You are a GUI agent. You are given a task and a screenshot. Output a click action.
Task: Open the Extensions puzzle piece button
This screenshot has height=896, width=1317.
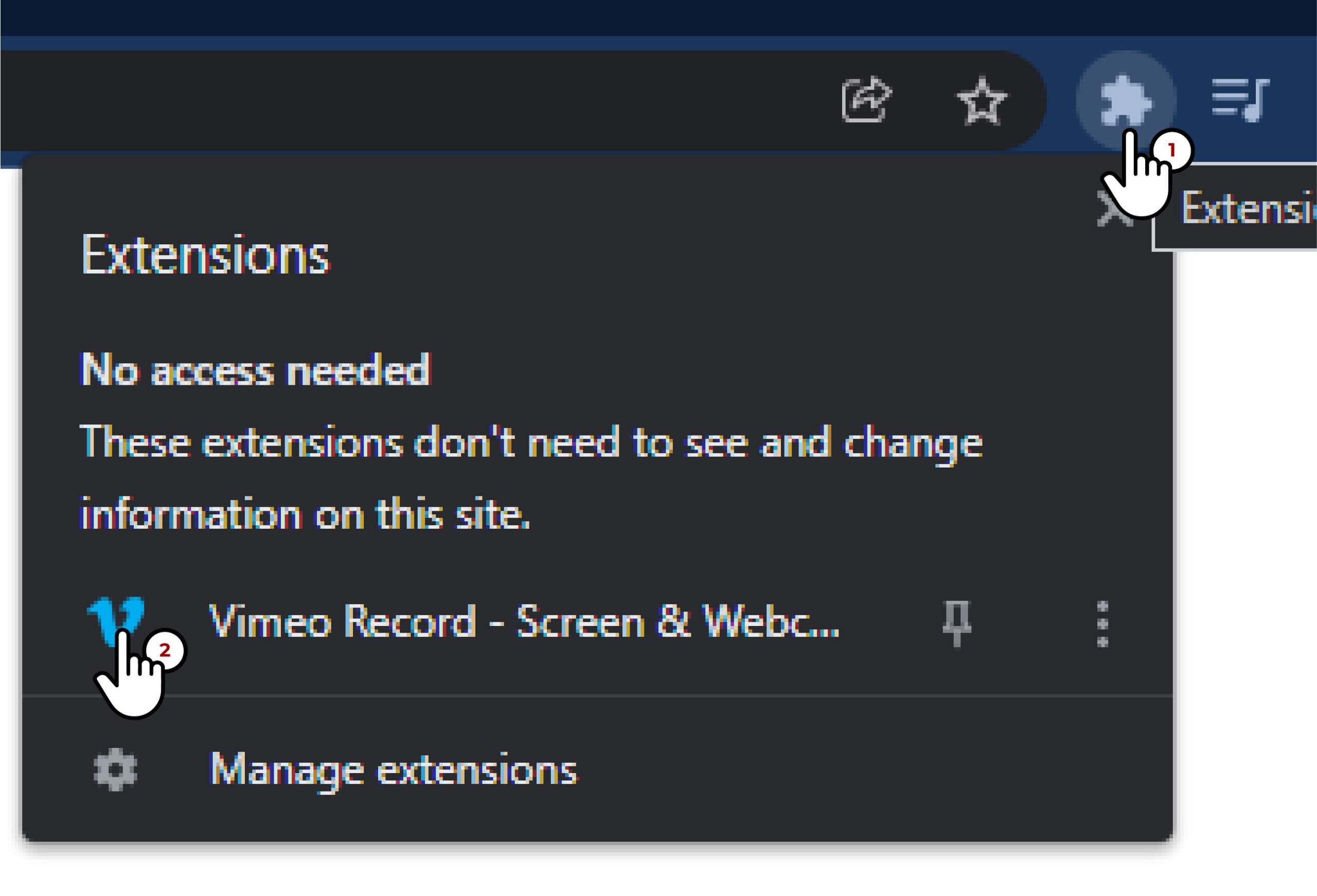(x=1126, y=100)
